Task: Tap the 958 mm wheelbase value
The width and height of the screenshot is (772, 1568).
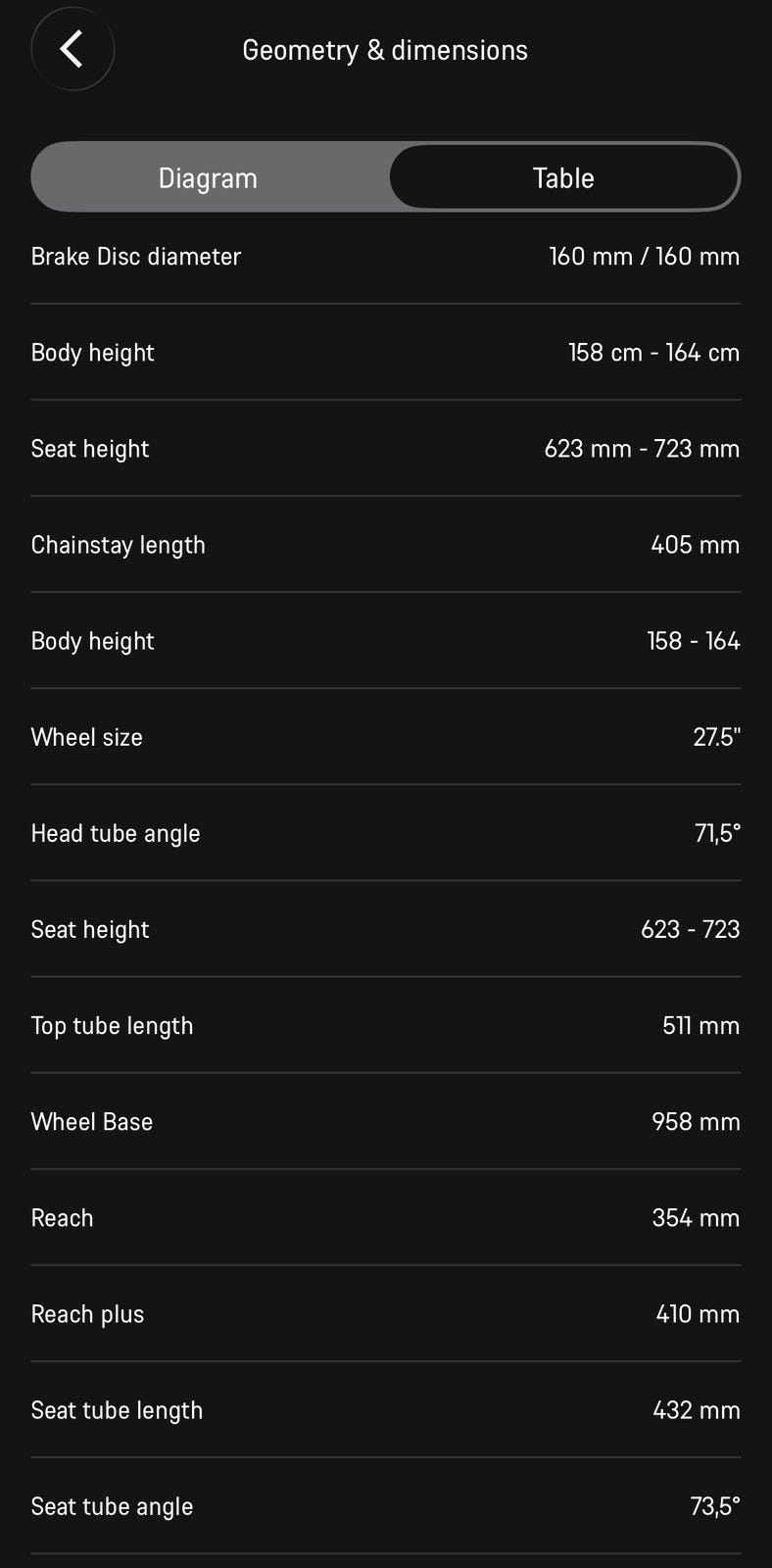Action: [x=696, y=1121]
